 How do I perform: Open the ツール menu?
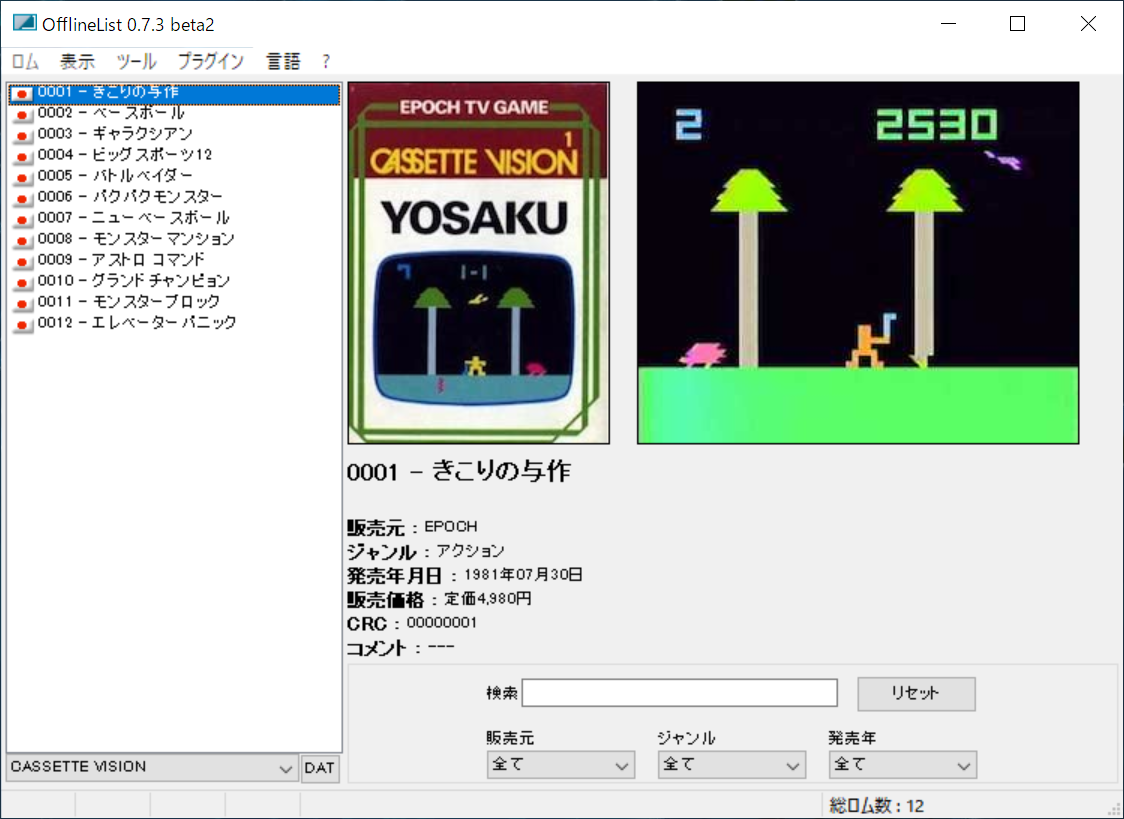[x=136, y=61]
